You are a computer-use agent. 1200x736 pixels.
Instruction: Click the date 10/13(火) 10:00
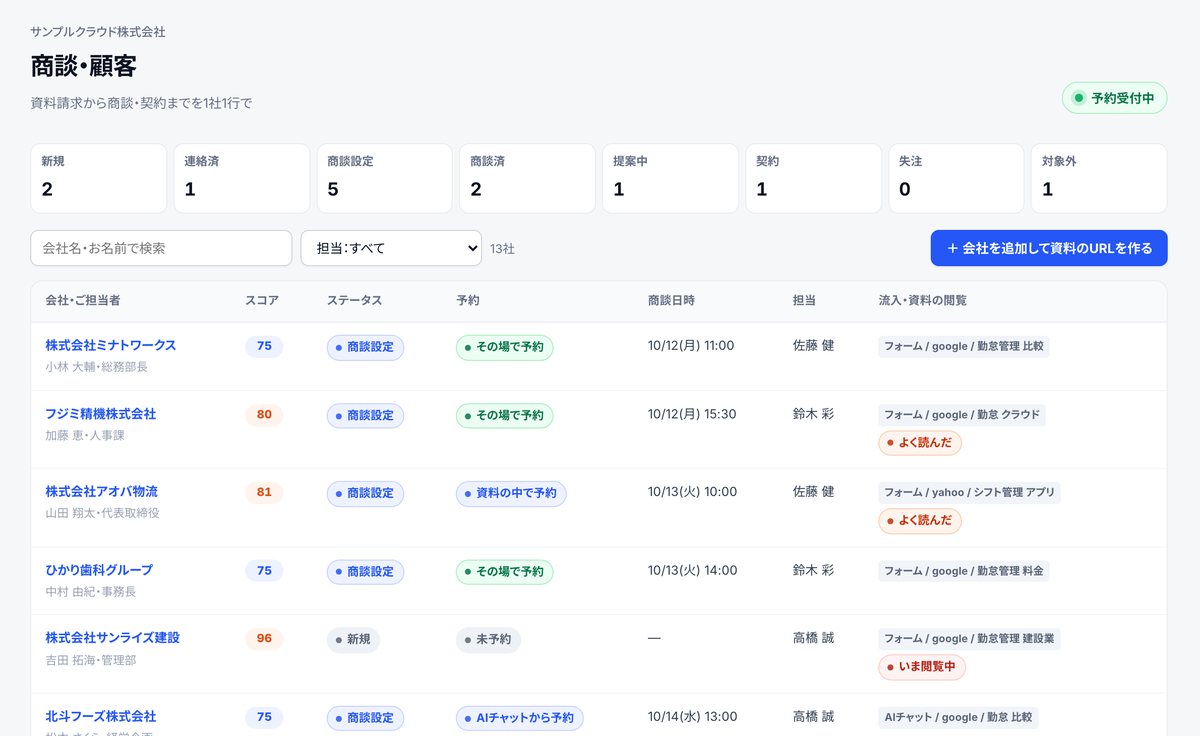pos(692,492)
